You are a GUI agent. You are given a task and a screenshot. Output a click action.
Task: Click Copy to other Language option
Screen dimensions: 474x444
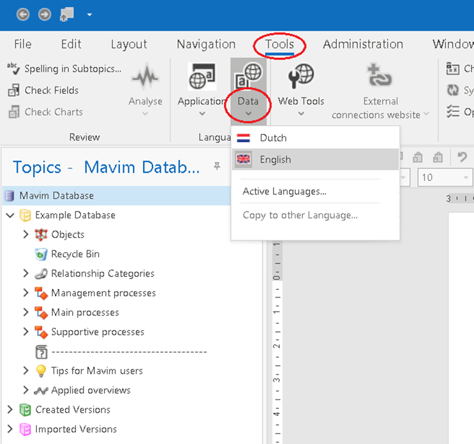tap(300, 215)
